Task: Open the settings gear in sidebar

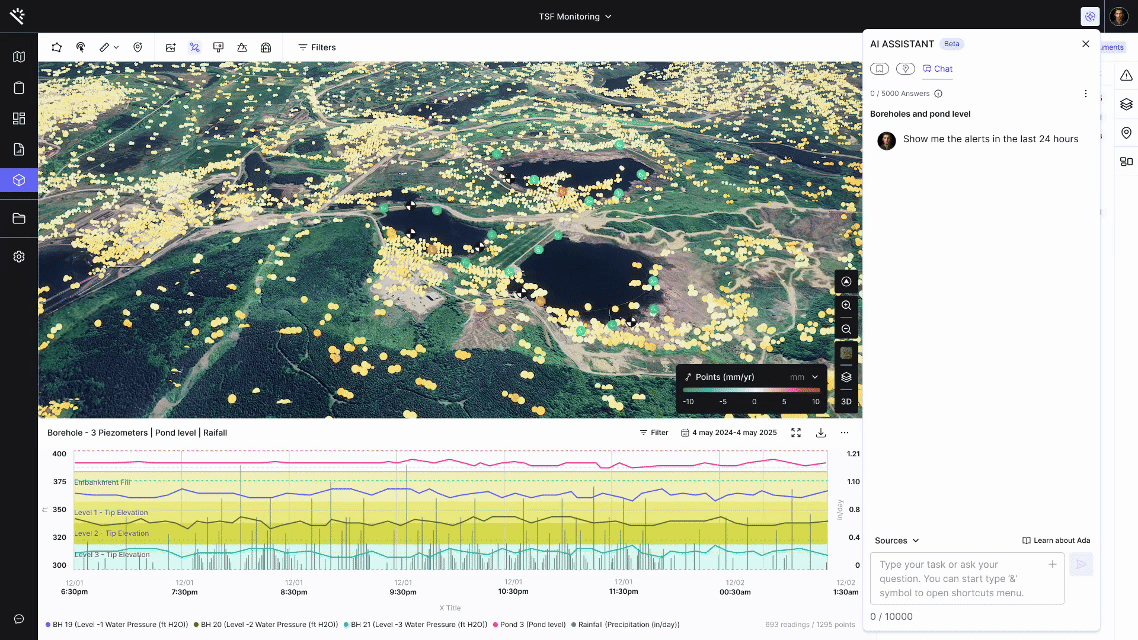Action: tap(19, 257)
